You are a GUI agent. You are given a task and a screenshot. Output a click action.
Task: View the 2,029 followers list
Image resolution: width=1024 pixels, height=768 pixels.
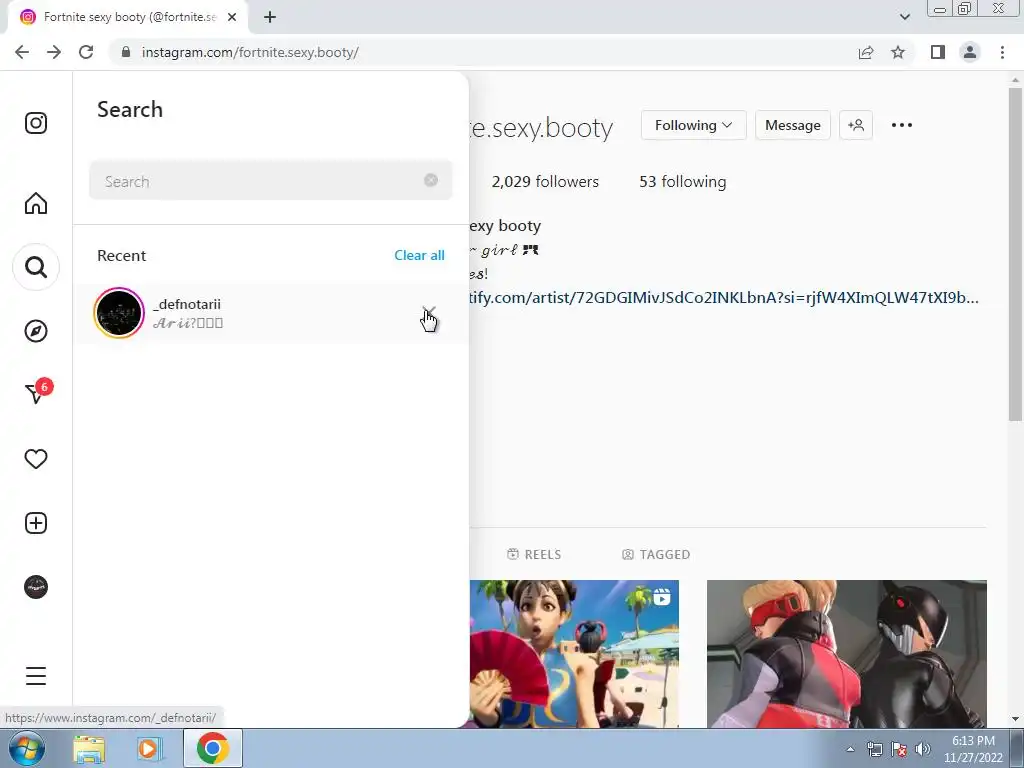(545, 182)
